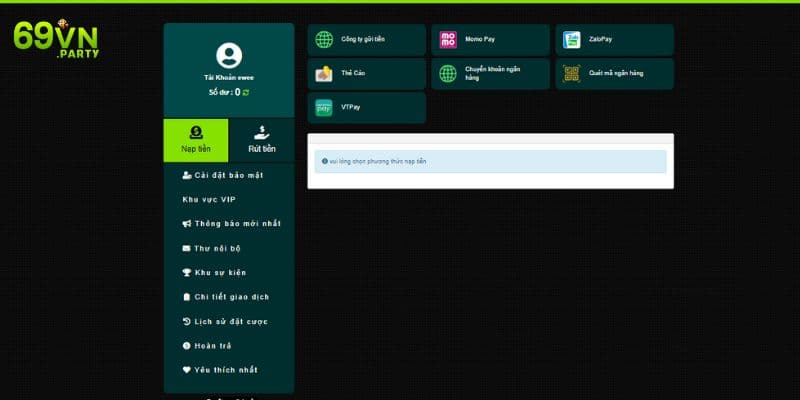Open Thông báo mới nhất notifications

point(231,223)
